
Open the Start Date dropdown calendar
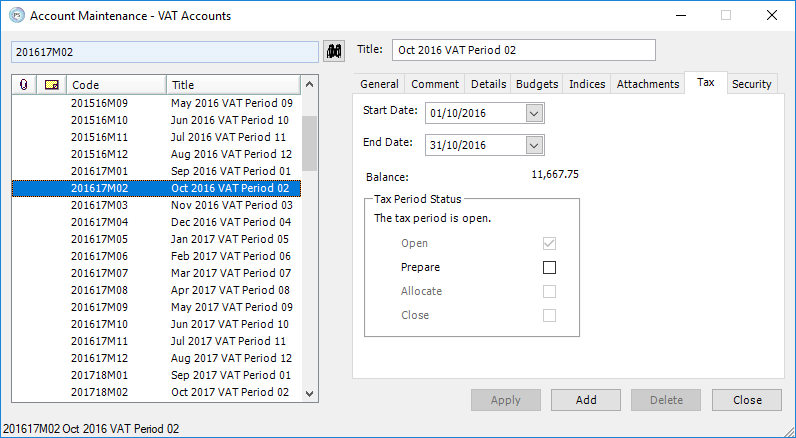(534, 114)
